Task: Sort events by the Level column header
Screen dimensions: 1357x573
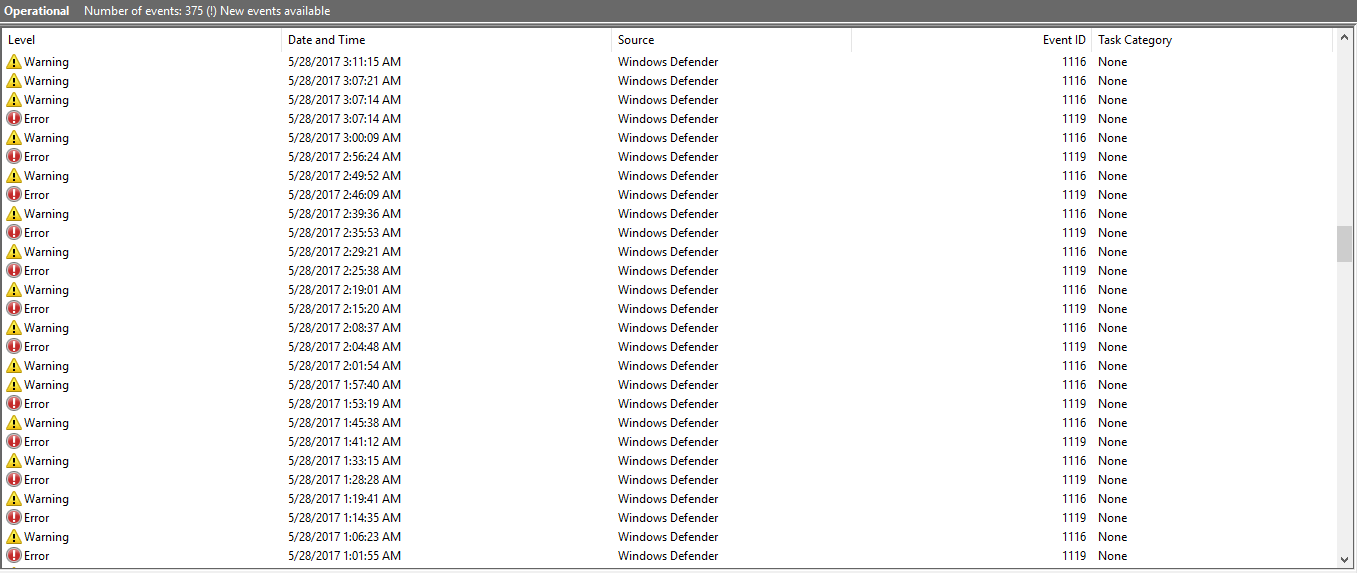Action: pyautogui.click(x=140, y=40)
